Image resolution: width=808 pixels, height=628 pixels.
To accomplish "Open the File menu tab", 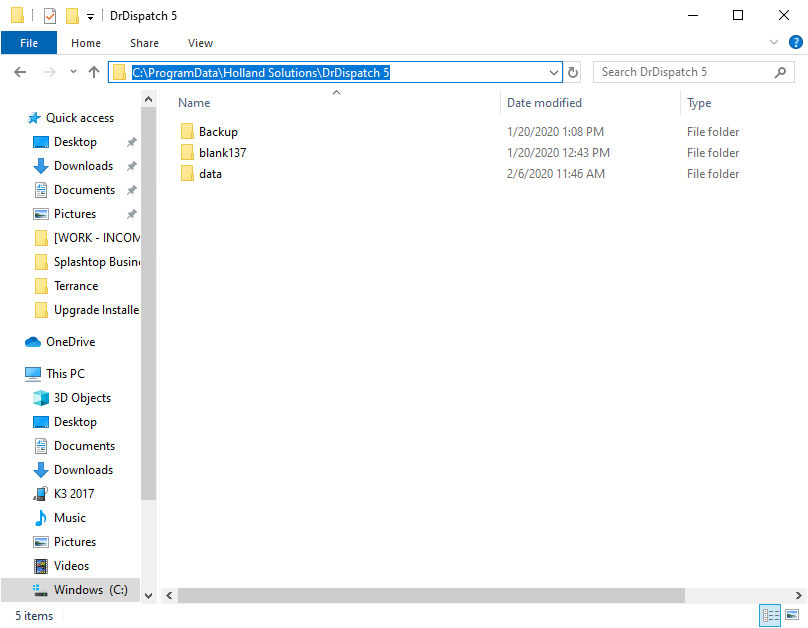I will click(x=29, y=43).
